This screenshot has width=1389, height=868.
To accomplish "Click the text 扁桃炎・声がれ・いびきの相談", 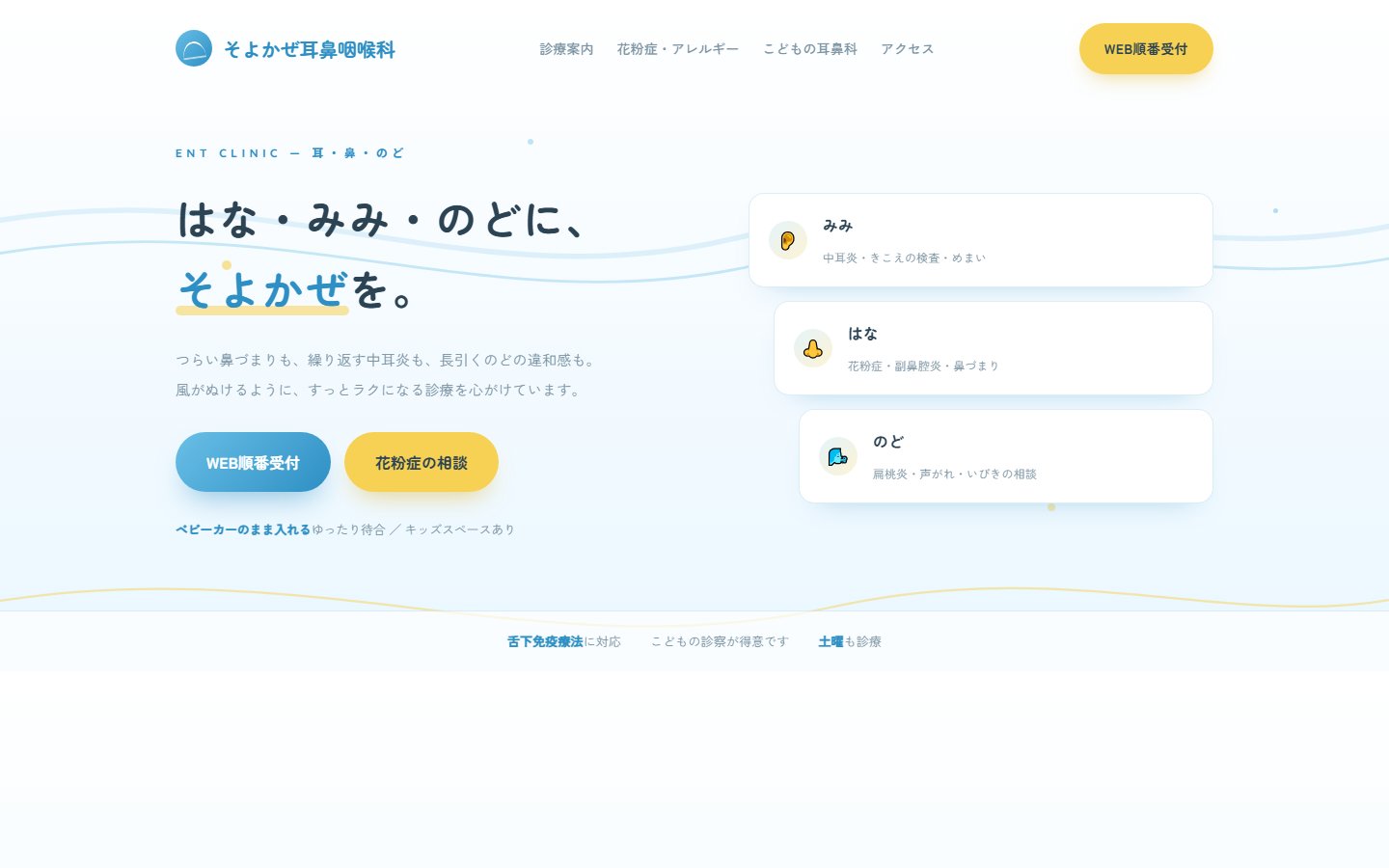I will coord(955,475).
